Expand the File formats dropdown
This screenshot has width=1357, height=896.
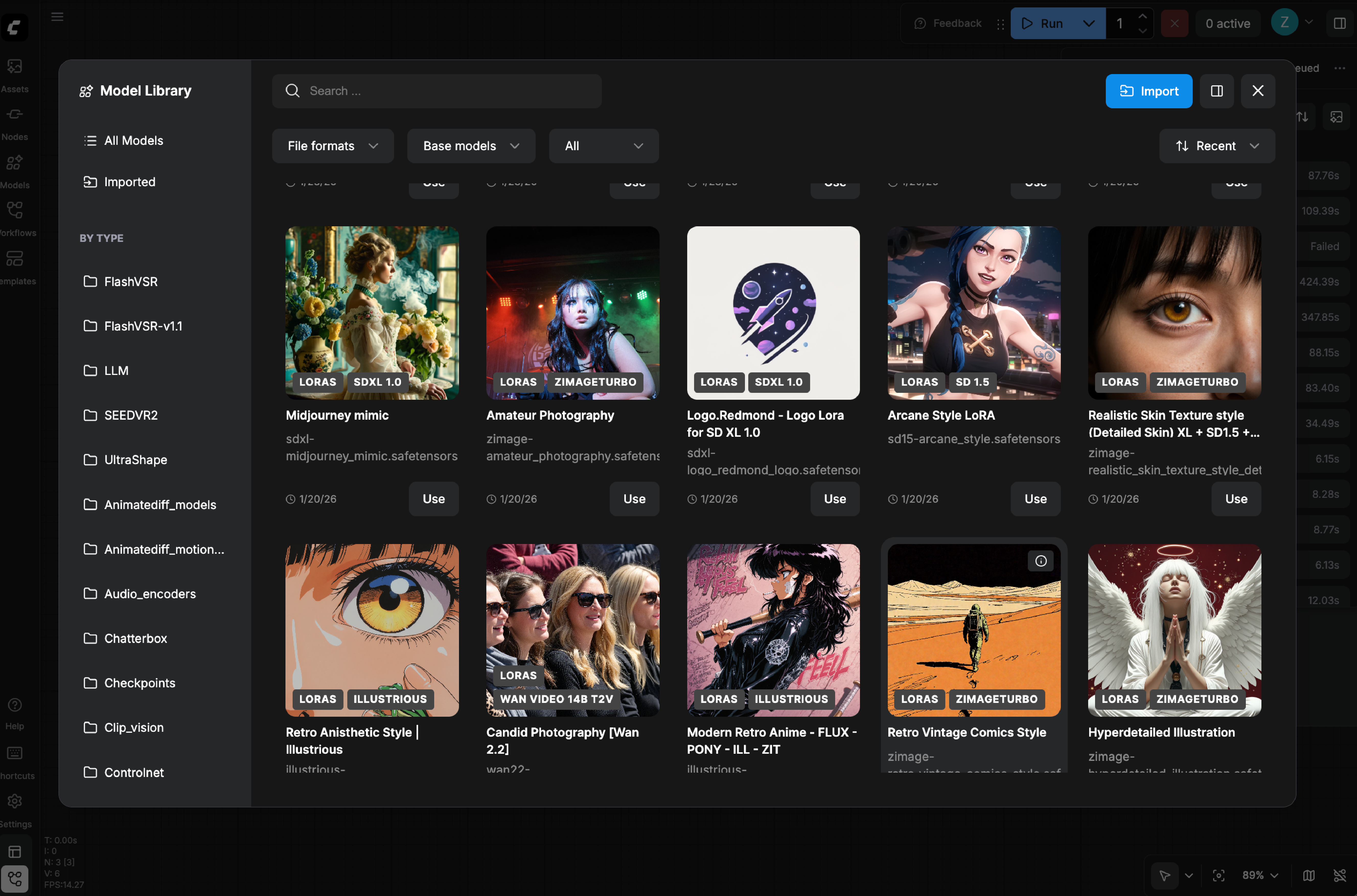coord(333,146)
